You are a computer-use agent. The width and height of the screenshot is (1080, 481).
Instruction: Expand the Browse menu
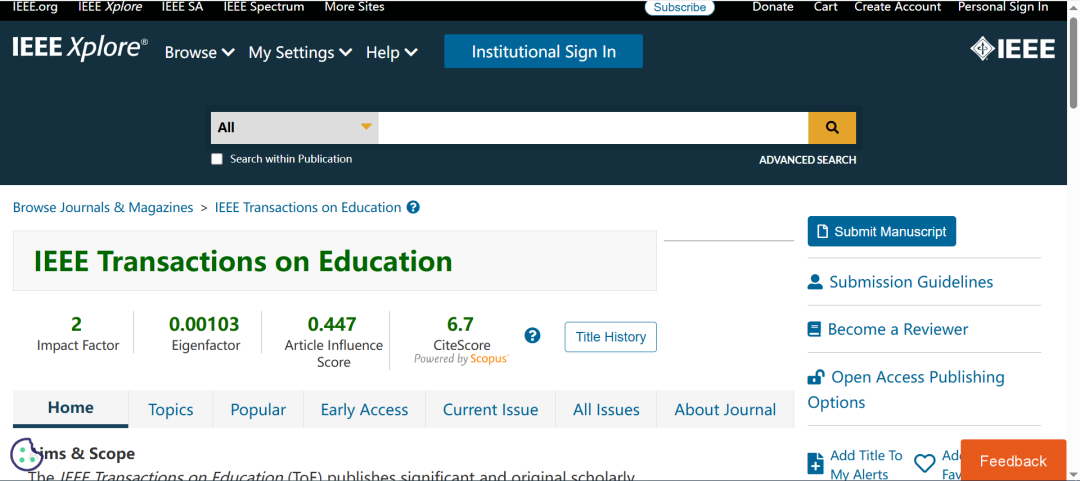200,52
